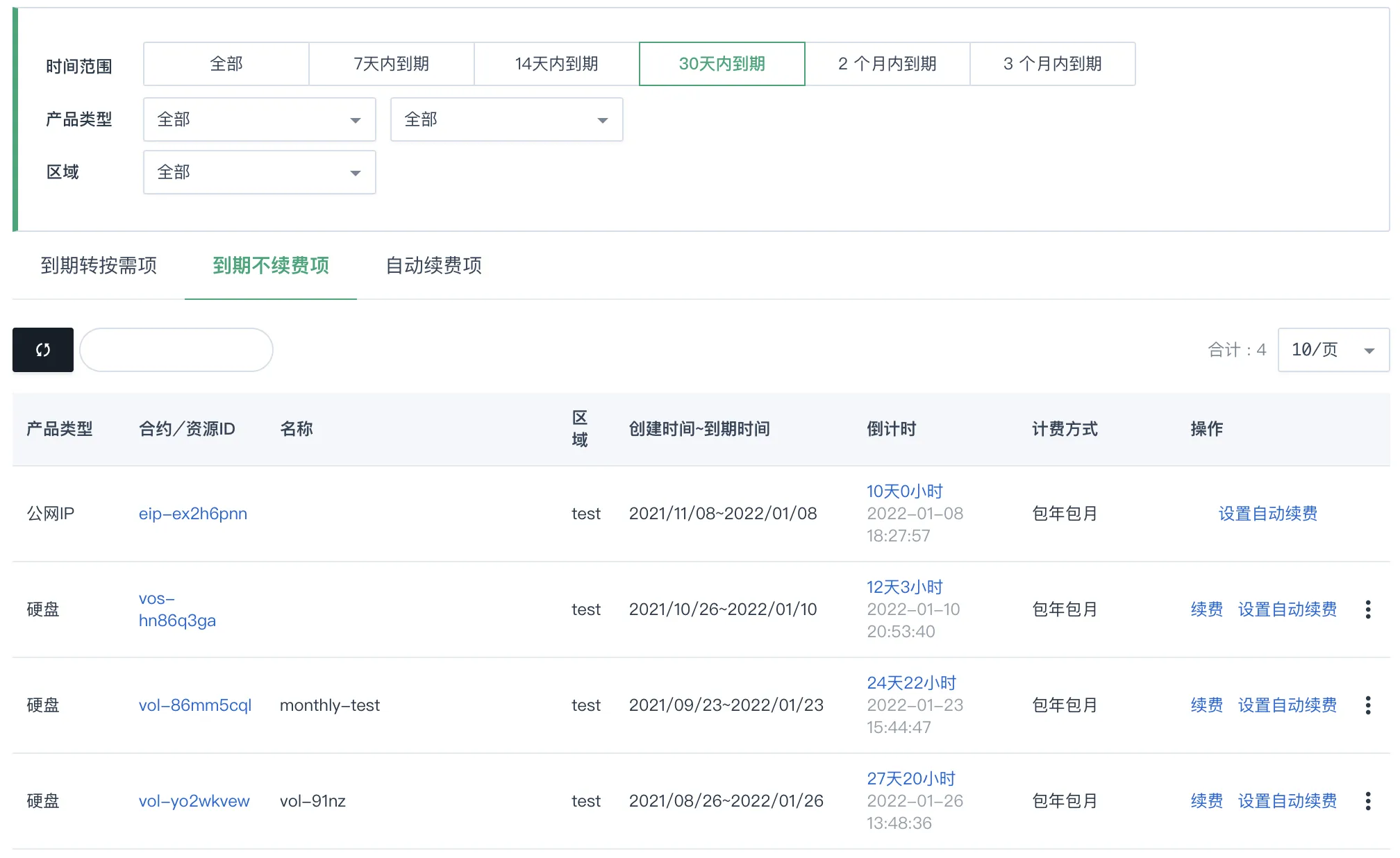
Task: Open resource link vol-86mm5cql
Action: coord(195,705)
